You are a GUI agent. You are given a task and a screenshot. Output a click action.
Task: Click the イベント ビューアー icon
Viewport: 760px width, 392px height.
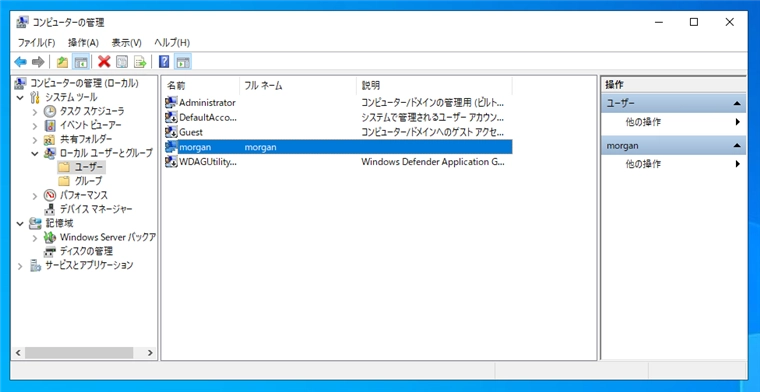tap(50, 125)
